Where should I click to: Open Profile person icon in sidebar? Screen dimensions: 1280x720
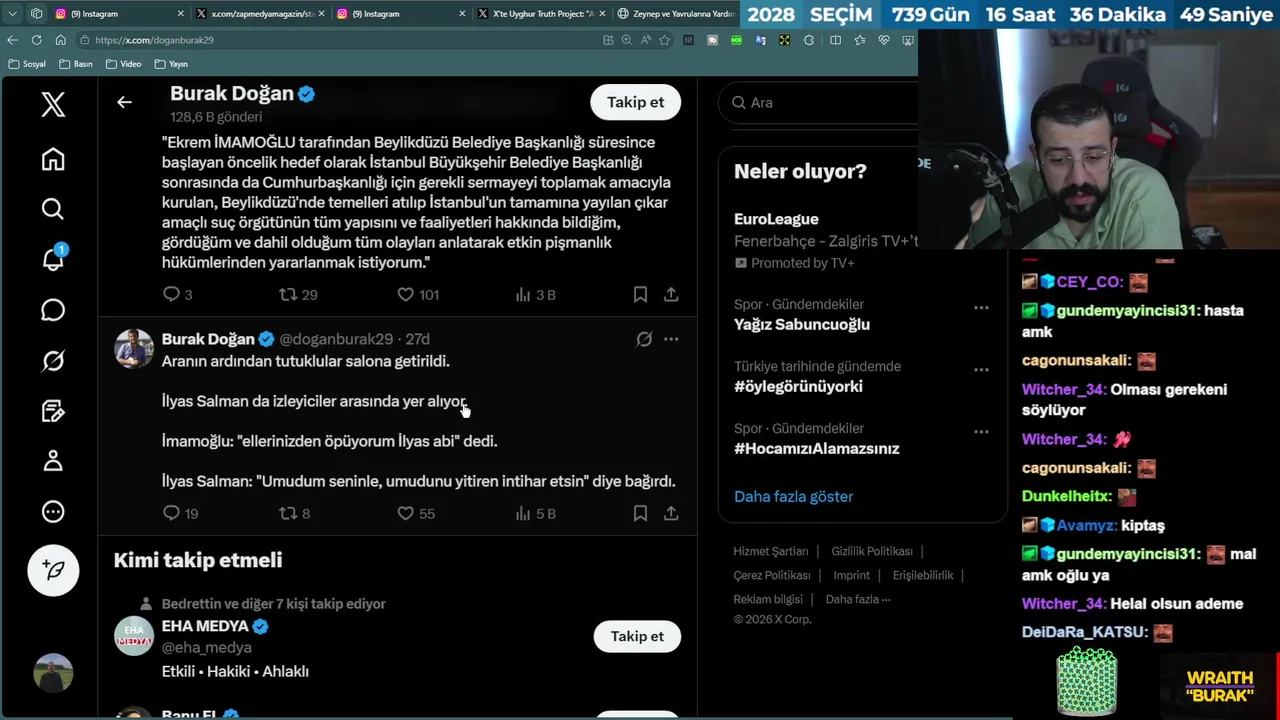[x=53, y=461]
